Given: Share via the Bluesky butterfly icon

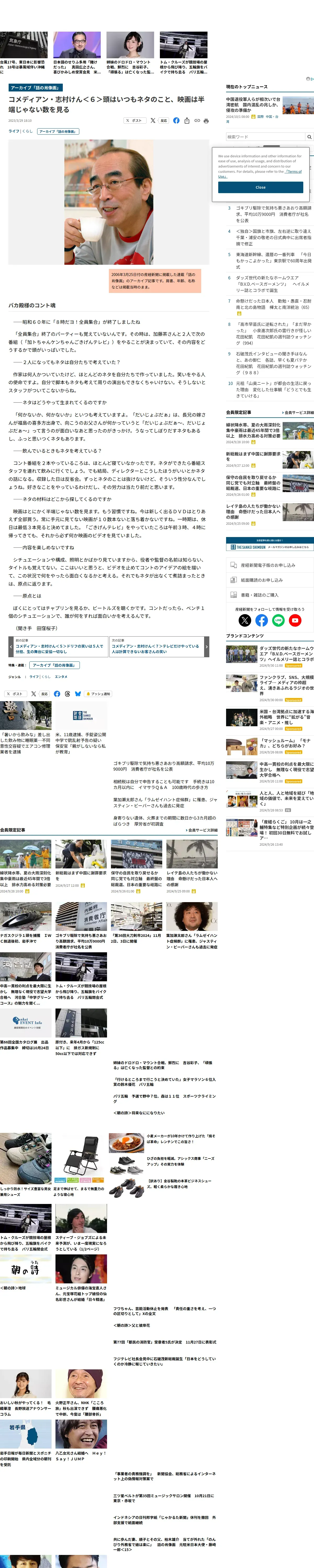Looking at the screenshot, I should click(x=78, y=694).
